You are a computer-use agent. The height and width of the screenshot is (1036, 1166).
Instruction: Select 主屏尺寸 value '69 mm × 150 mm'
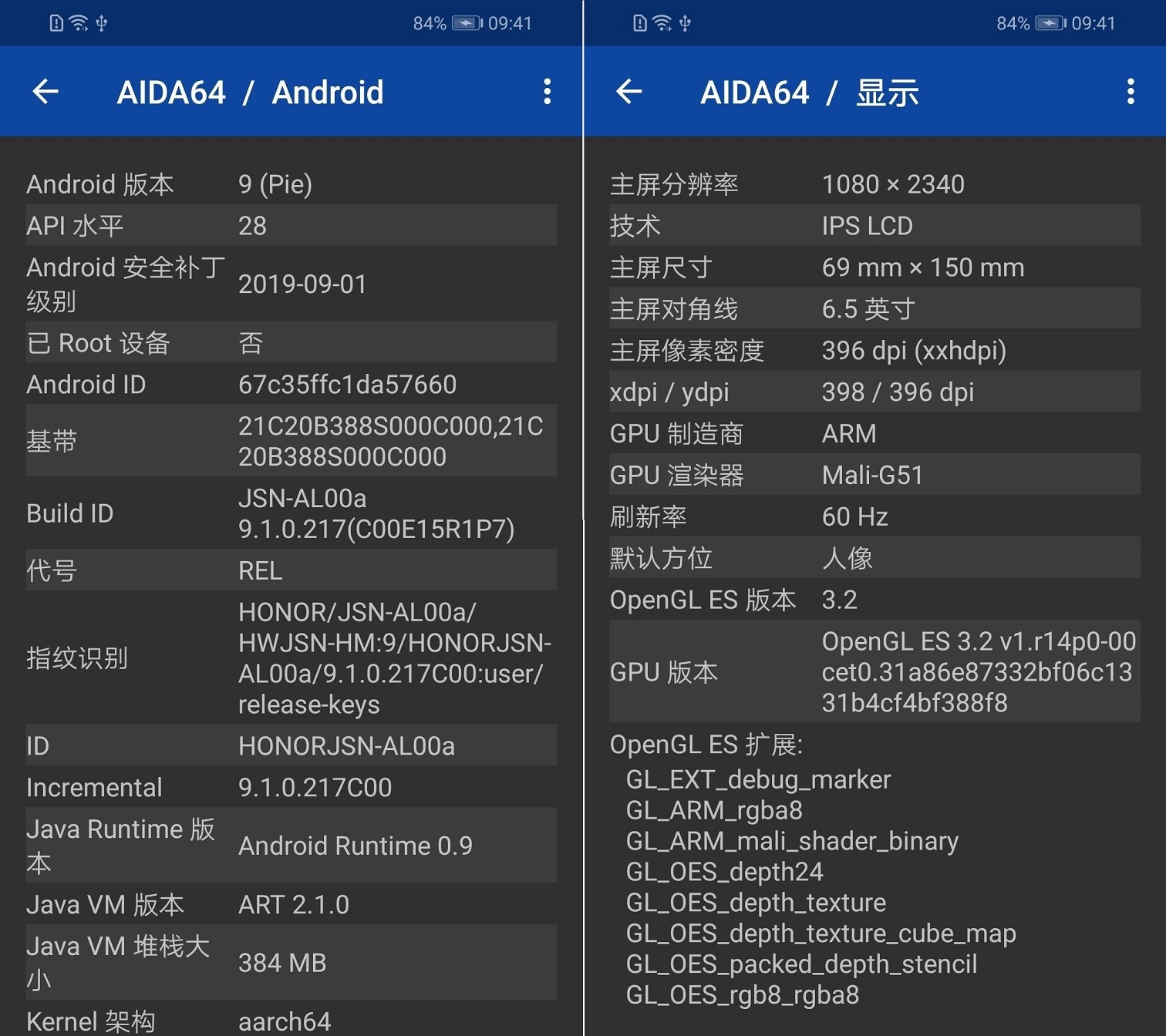[x=923, y=267]
